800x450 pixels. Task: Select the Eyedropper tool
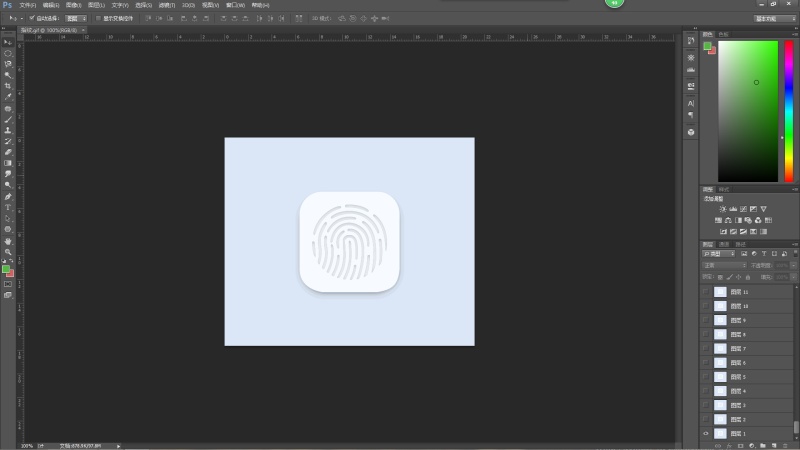coord(8,97)
